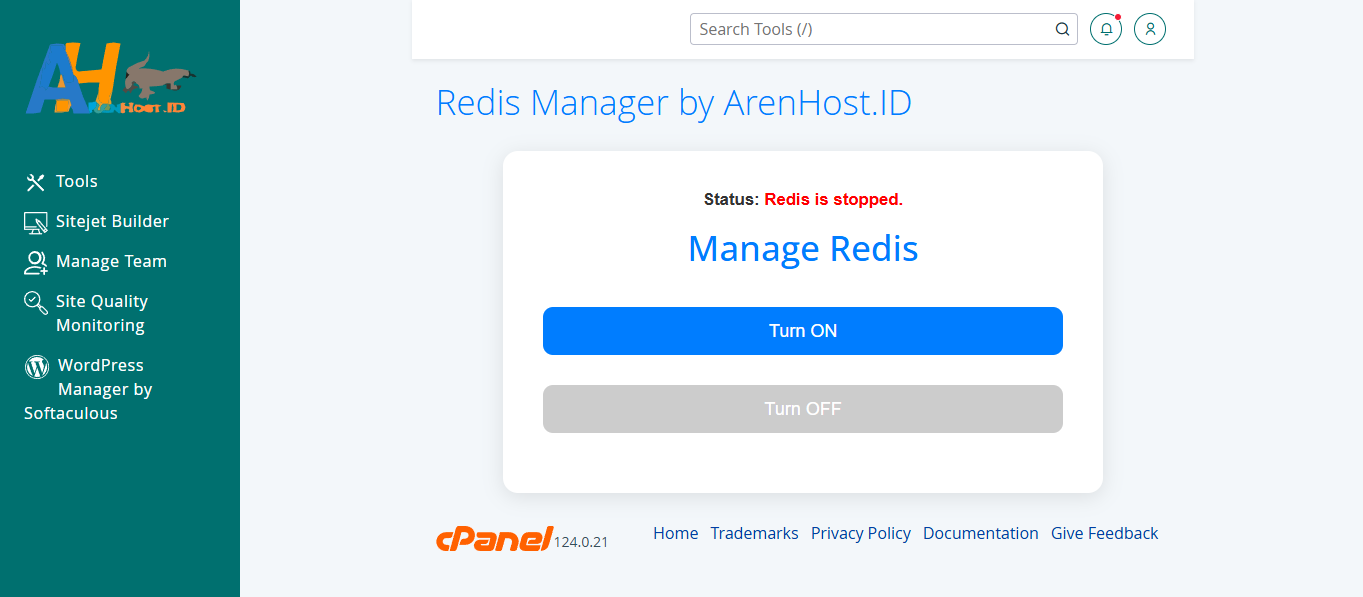Click the cPanel logo in footer

tap(494, 538)
